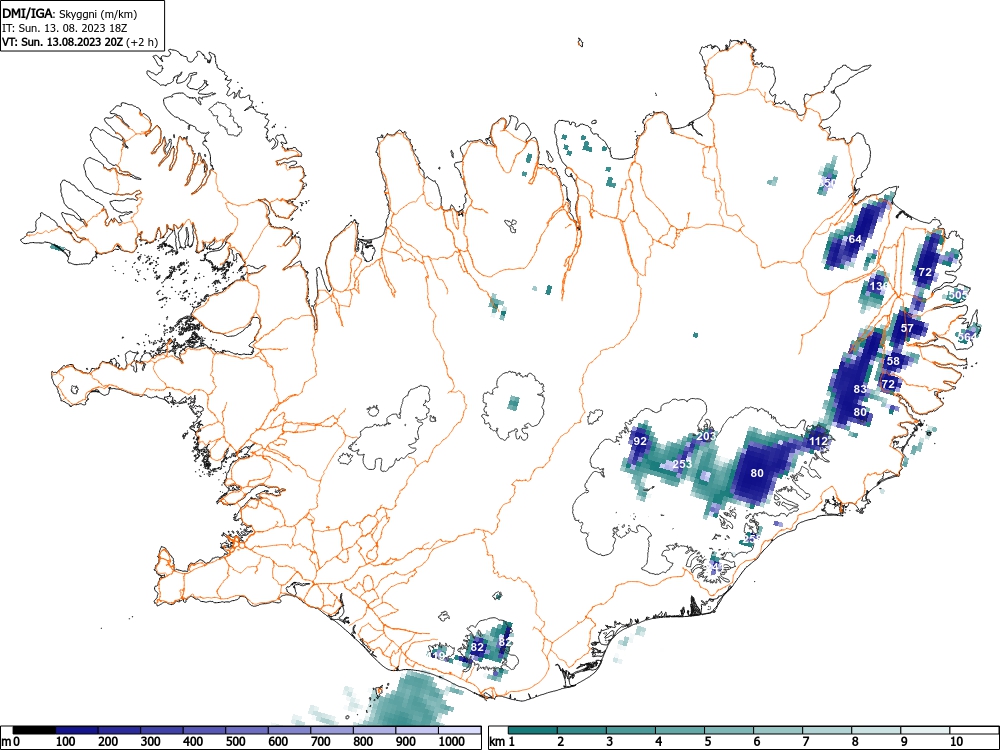This screenshot has width=1000, height=750.
Task: Click the '83' visibility value on the map
Action: point(860,389)
